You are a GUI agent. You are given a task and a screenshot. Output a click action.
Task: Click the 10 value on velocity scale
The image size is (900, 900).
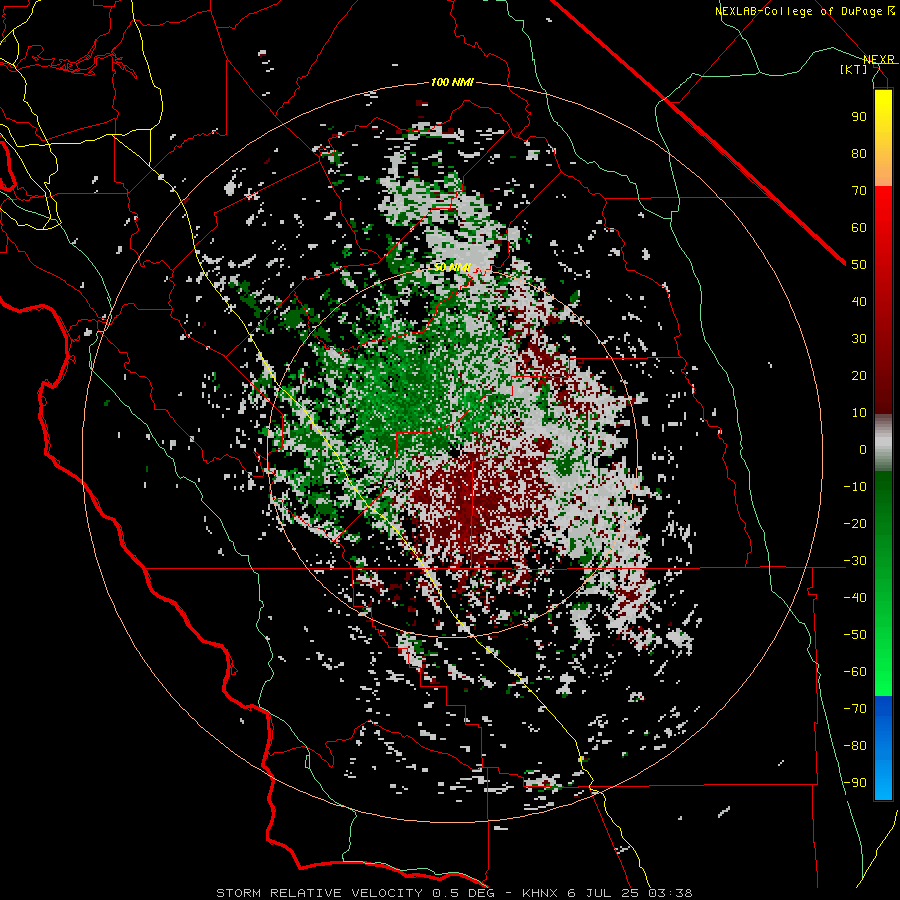click(859, 413)
